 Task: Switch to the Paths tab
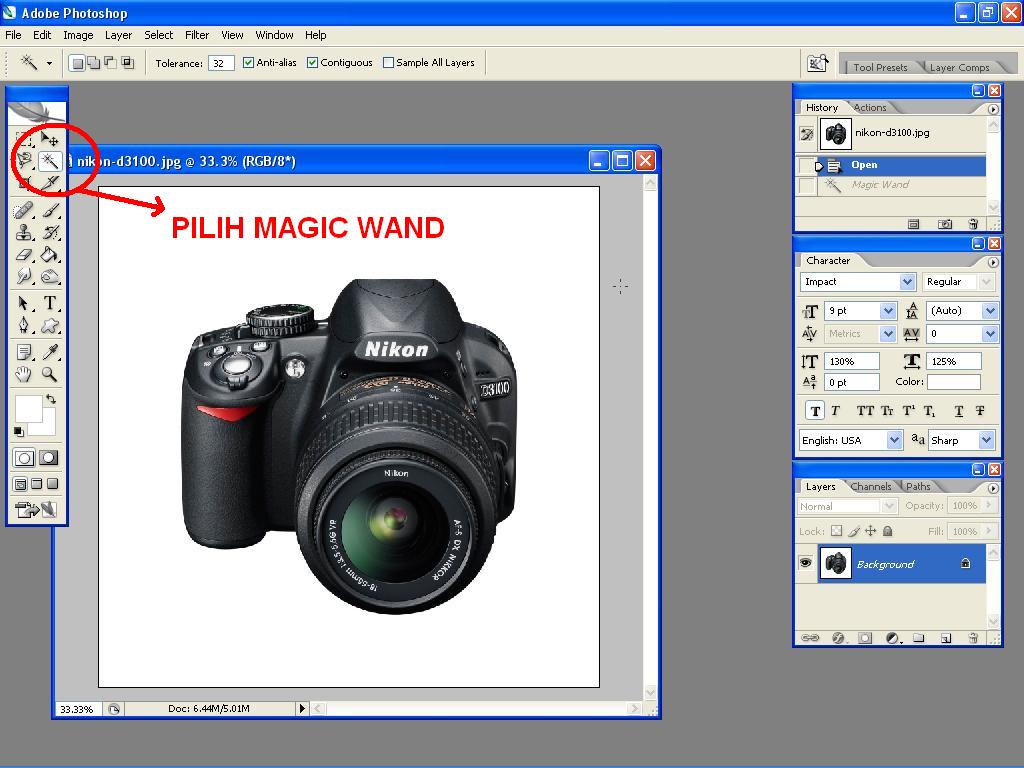coord(918,487)
